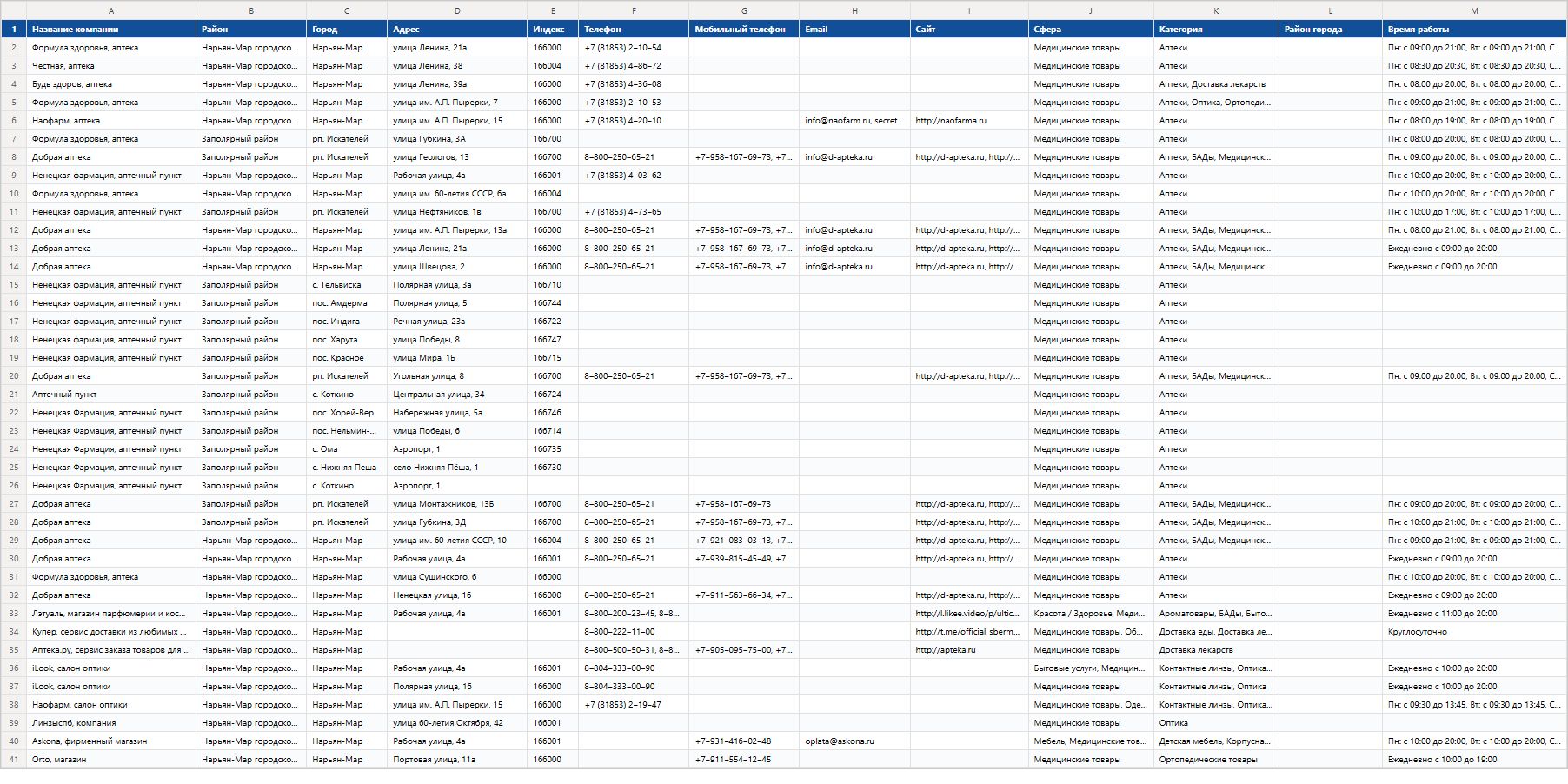Click the address 'улица Сущинского, 6'
The width and height of the screenshot is (1568, 784).
[457, 577]
